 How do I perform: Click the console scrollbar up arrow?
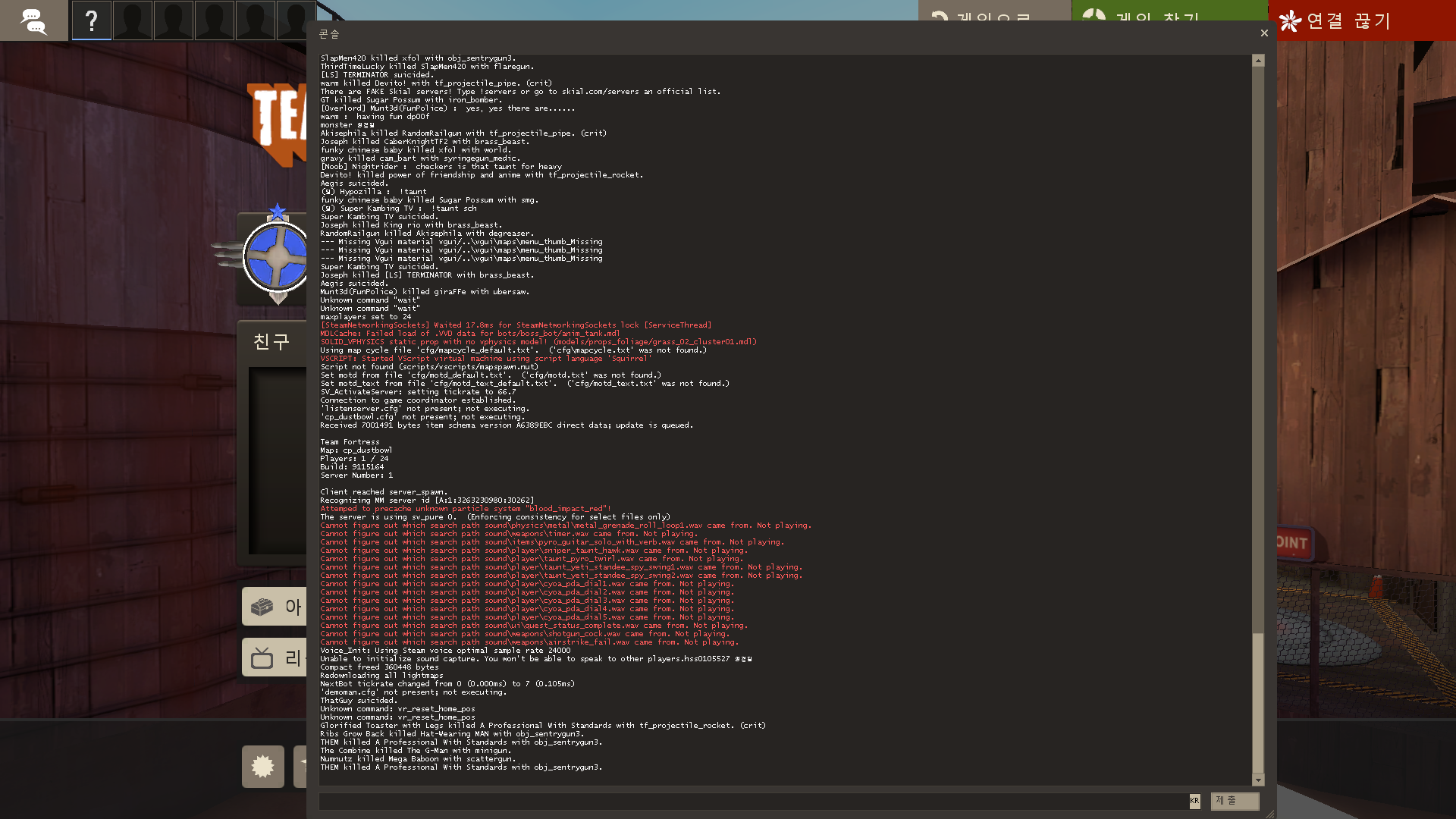(x=1258, y=61)
